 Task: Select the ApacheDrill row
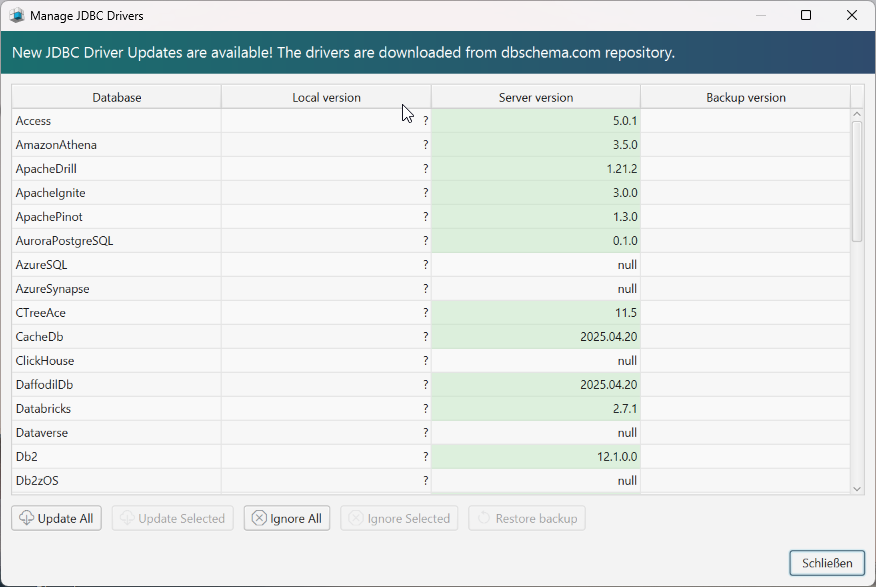click(431, 169)
